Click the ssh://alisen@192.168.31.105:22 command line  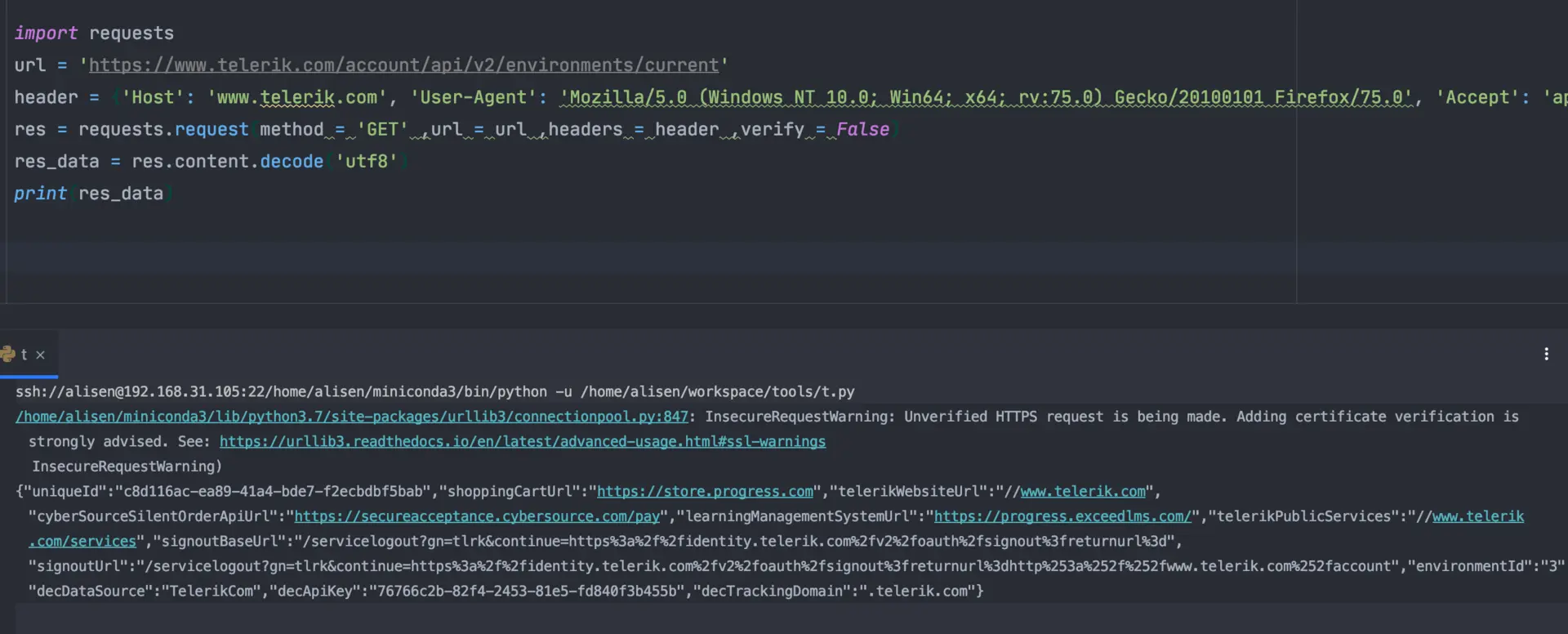435,391
